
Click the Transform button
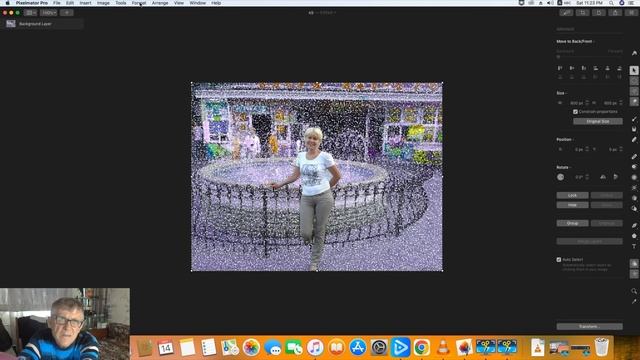pyautogui.click(x=589, y=327)
